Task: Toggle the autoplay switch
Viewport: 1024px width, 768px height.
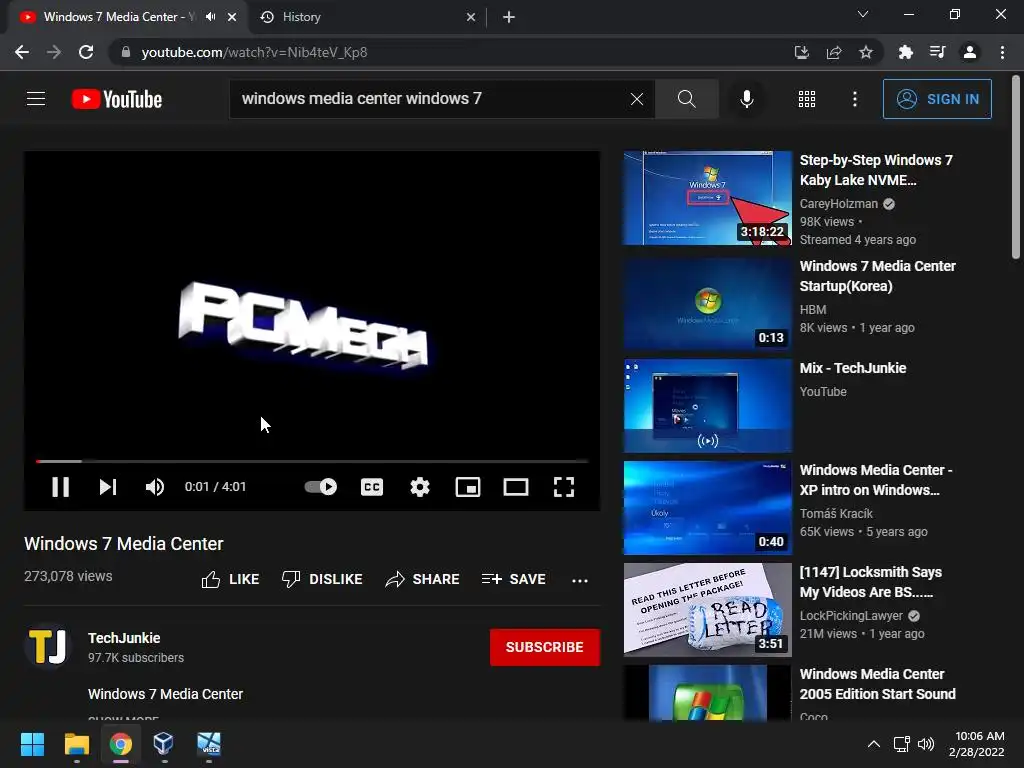Action: [321, 487]
